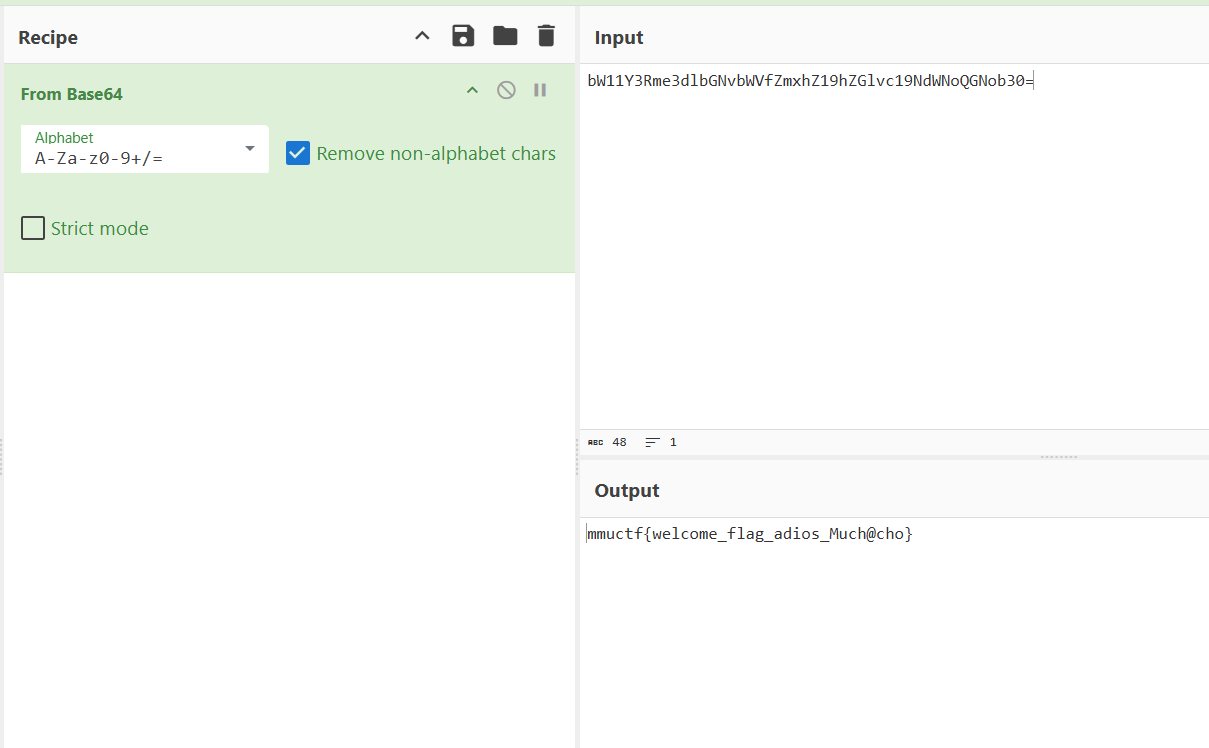This screenshot has height=748, width=1209.
Task: Click the Base64 encoded input string
Action: [x=810, y=81]
